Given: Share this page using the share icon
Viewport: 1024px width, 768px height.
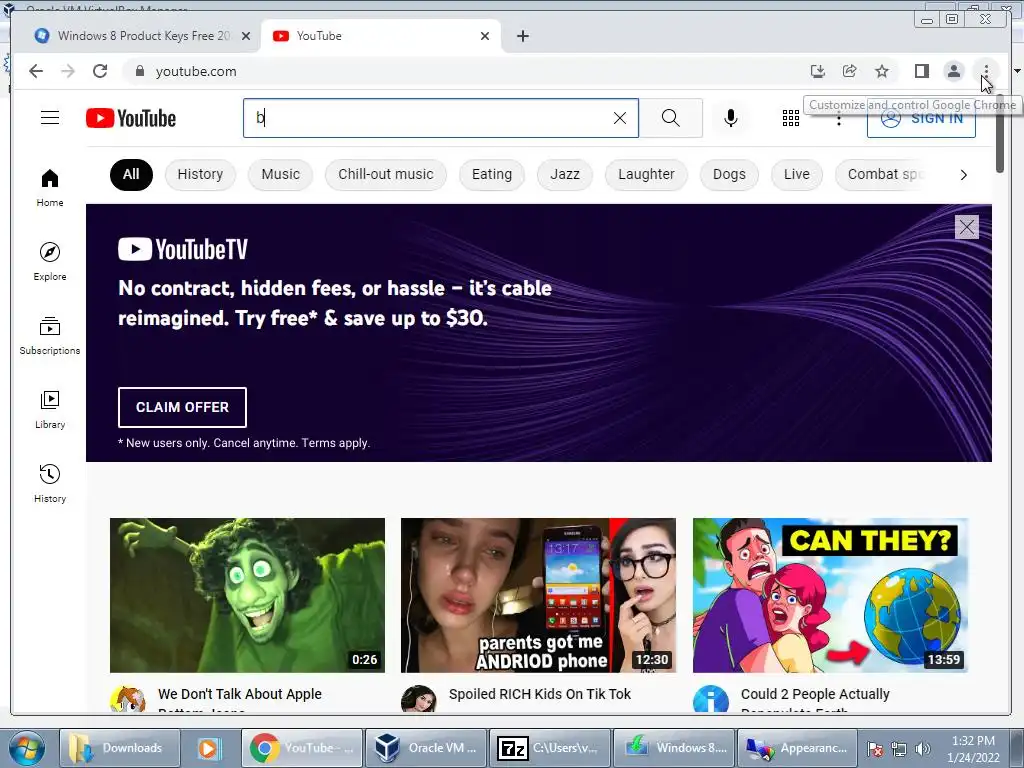Looking at the screenshot, I should pos(850,71).
